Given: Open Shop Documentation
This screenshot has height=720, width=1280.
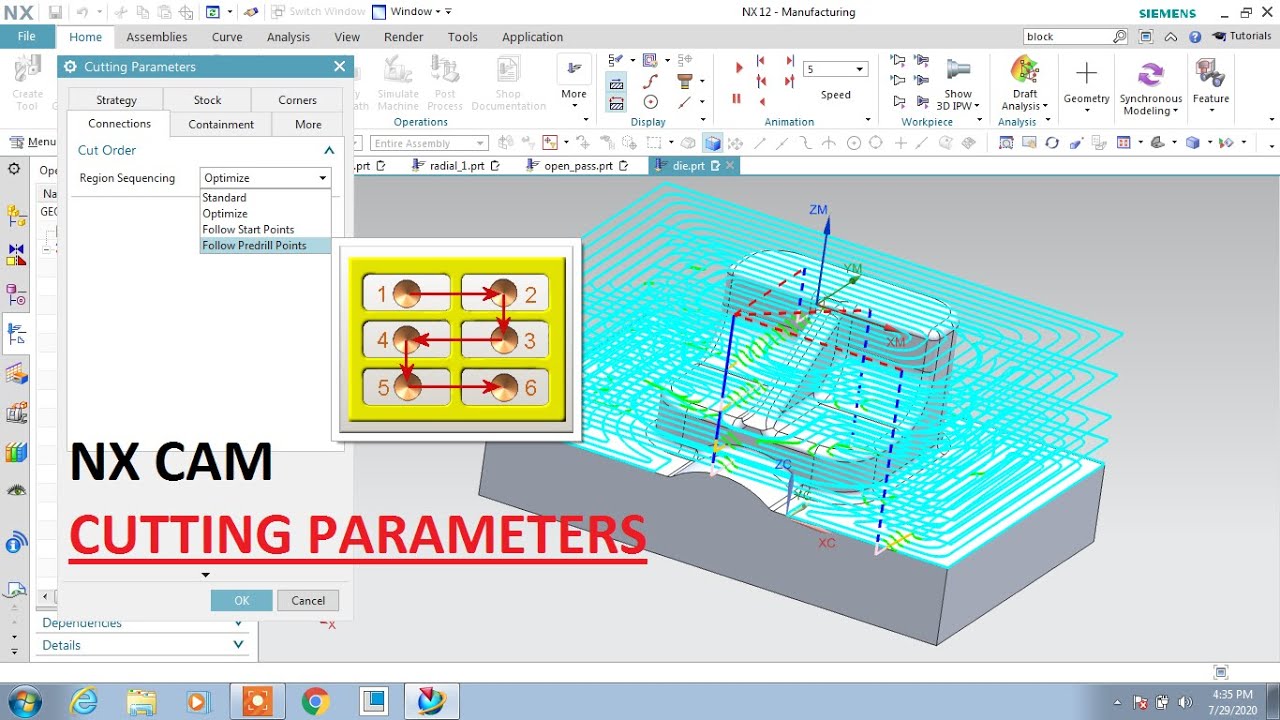Looking at the screenshot, I should [x=508, y=84].
